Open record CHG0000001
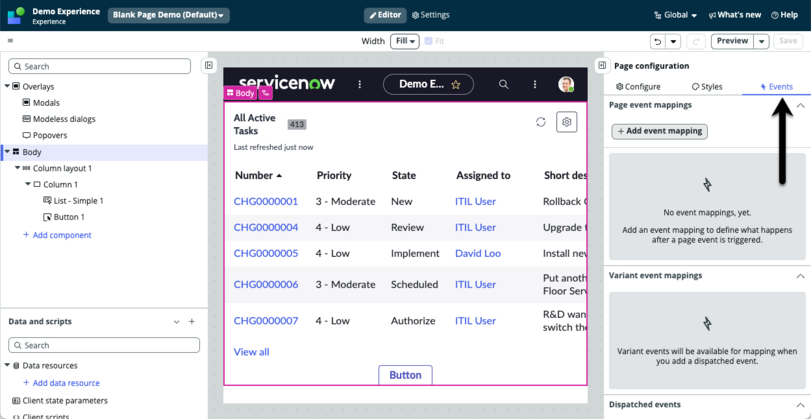 coord(266,201)
